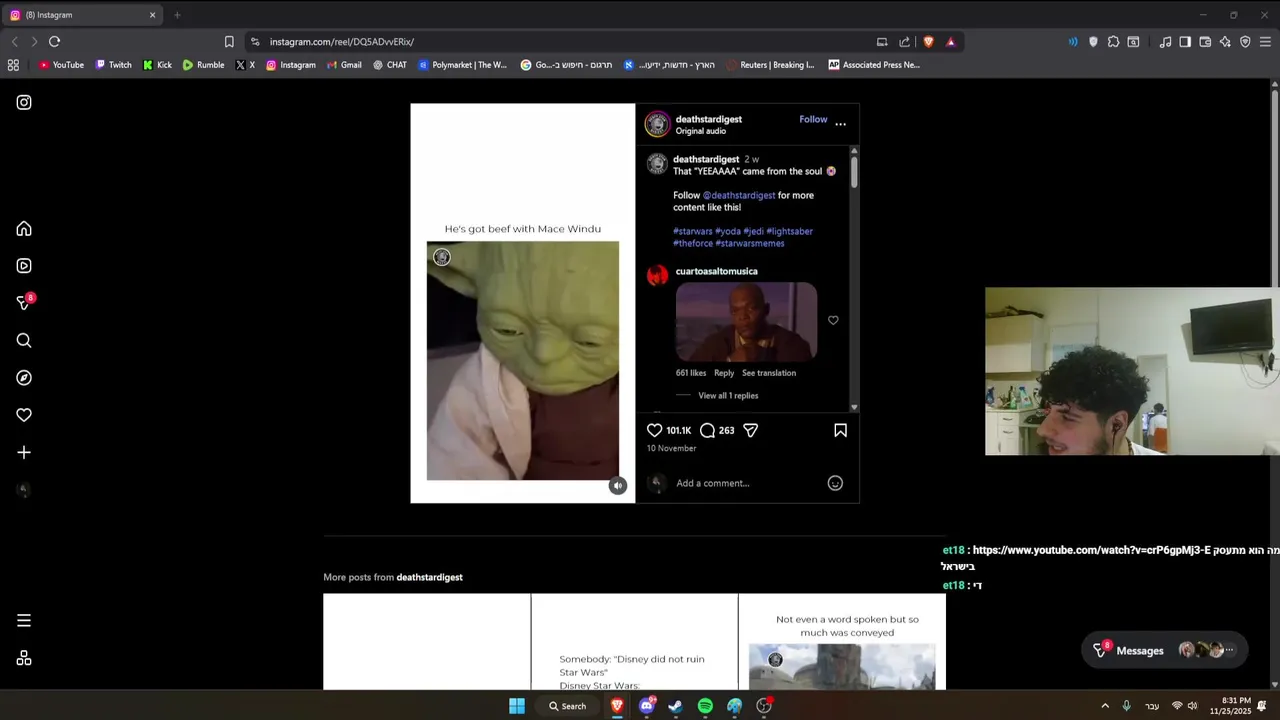Open Mace Windu GIF in comment
This screenshot has height=720, width=1280.
tap(746, 321)
